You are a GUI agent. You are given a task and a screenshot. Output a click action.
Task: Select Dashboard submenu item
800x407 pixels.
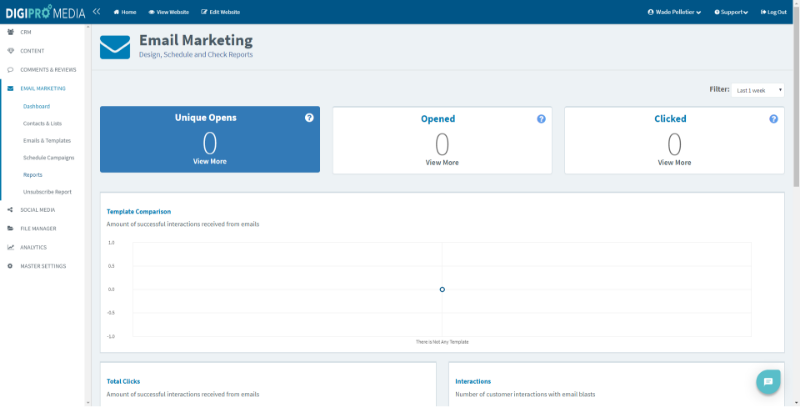(36, 107)
